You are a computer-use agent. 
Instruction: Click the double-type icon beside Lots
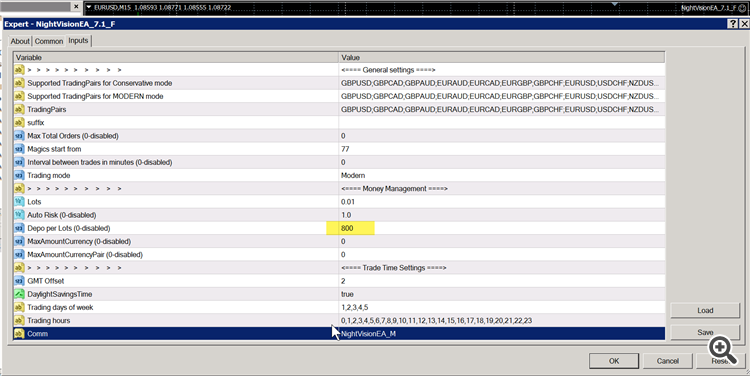[19, 202]
